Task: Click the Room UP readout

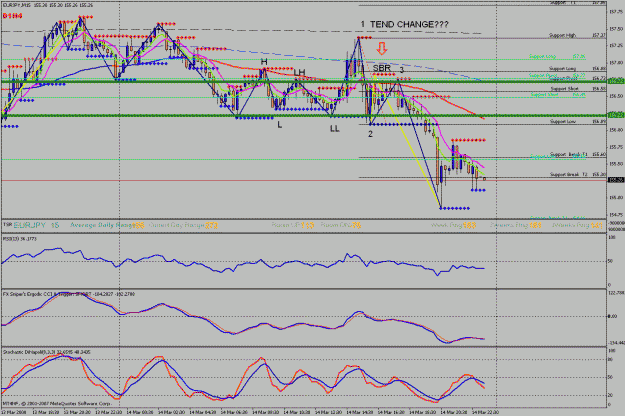Action: pyautogui.click(x=293, y=225)
